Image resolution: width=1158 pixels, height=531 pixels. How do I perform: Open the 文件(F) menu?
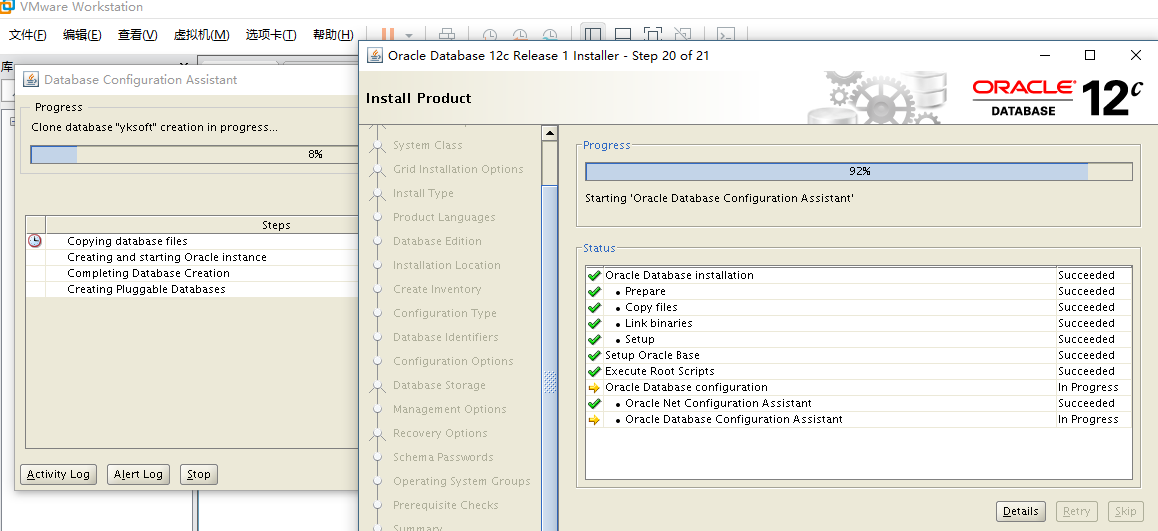(28, 35)
